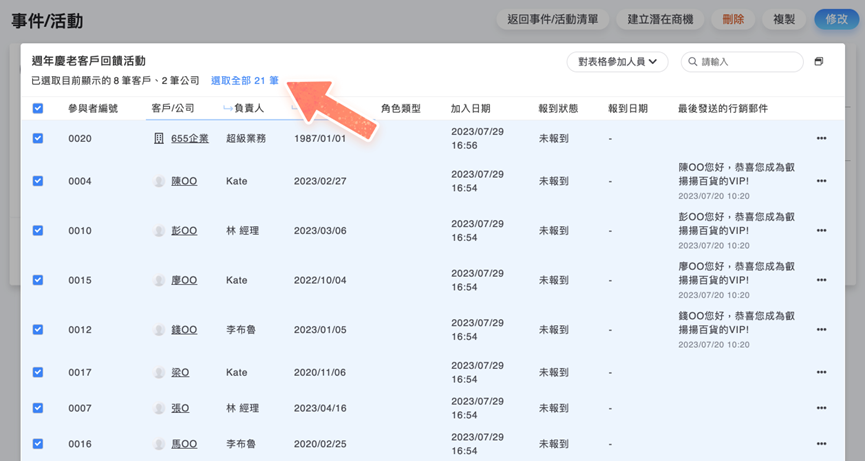This screenshot has width=865, height=461.
Task: Expand the 對表格參加人員 dropdown
Action: click(617, 62)
